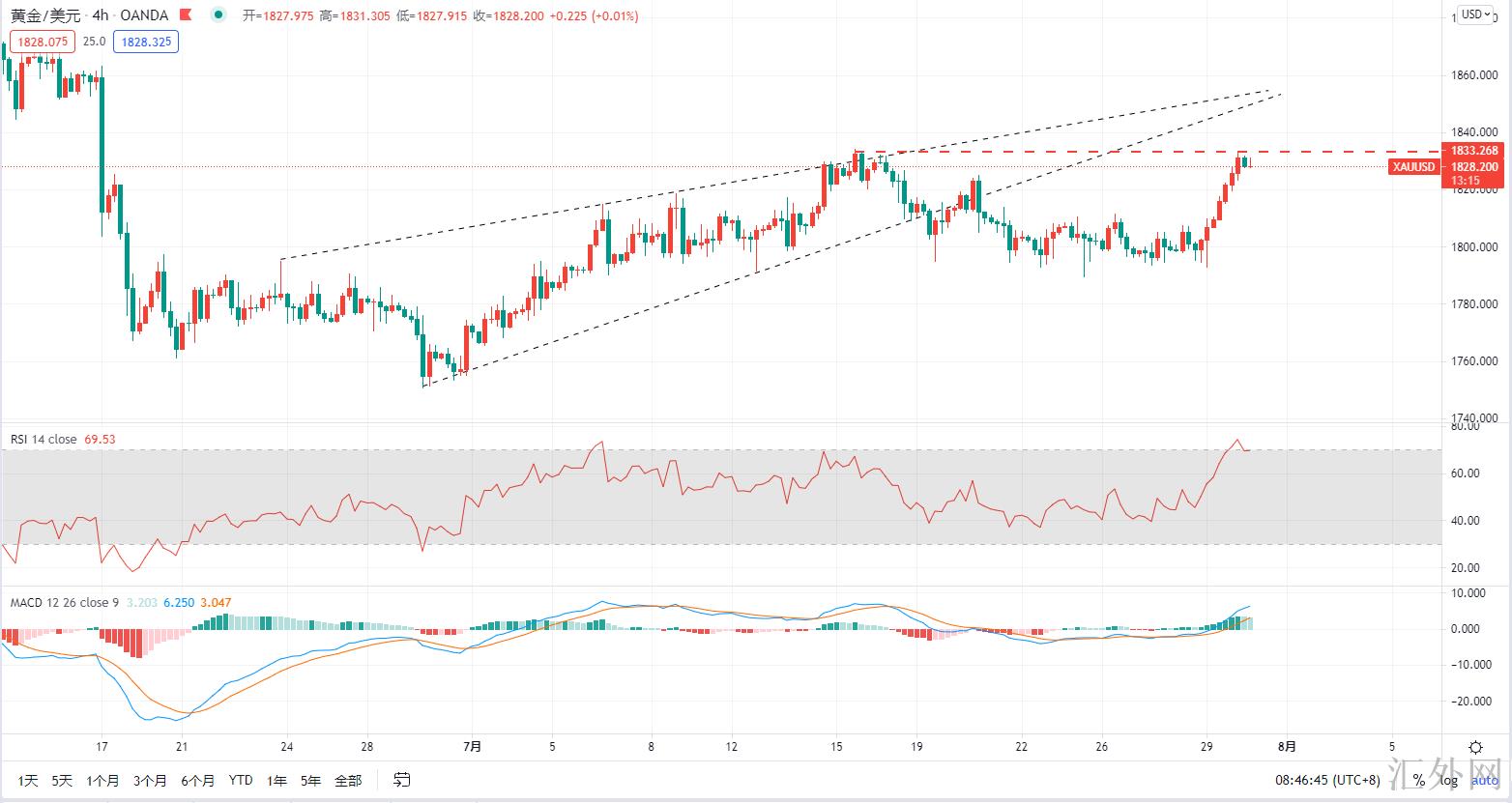Open chart settings gear icon

(x=1475, y=747)
